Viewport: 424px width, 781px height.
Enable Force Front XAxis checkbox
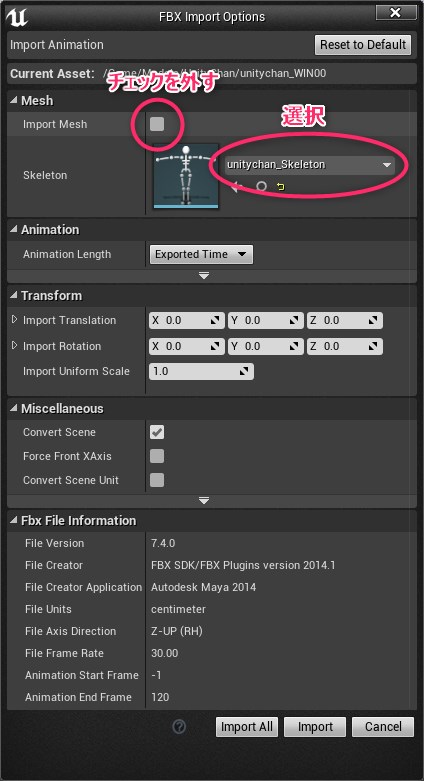point(157,456)
